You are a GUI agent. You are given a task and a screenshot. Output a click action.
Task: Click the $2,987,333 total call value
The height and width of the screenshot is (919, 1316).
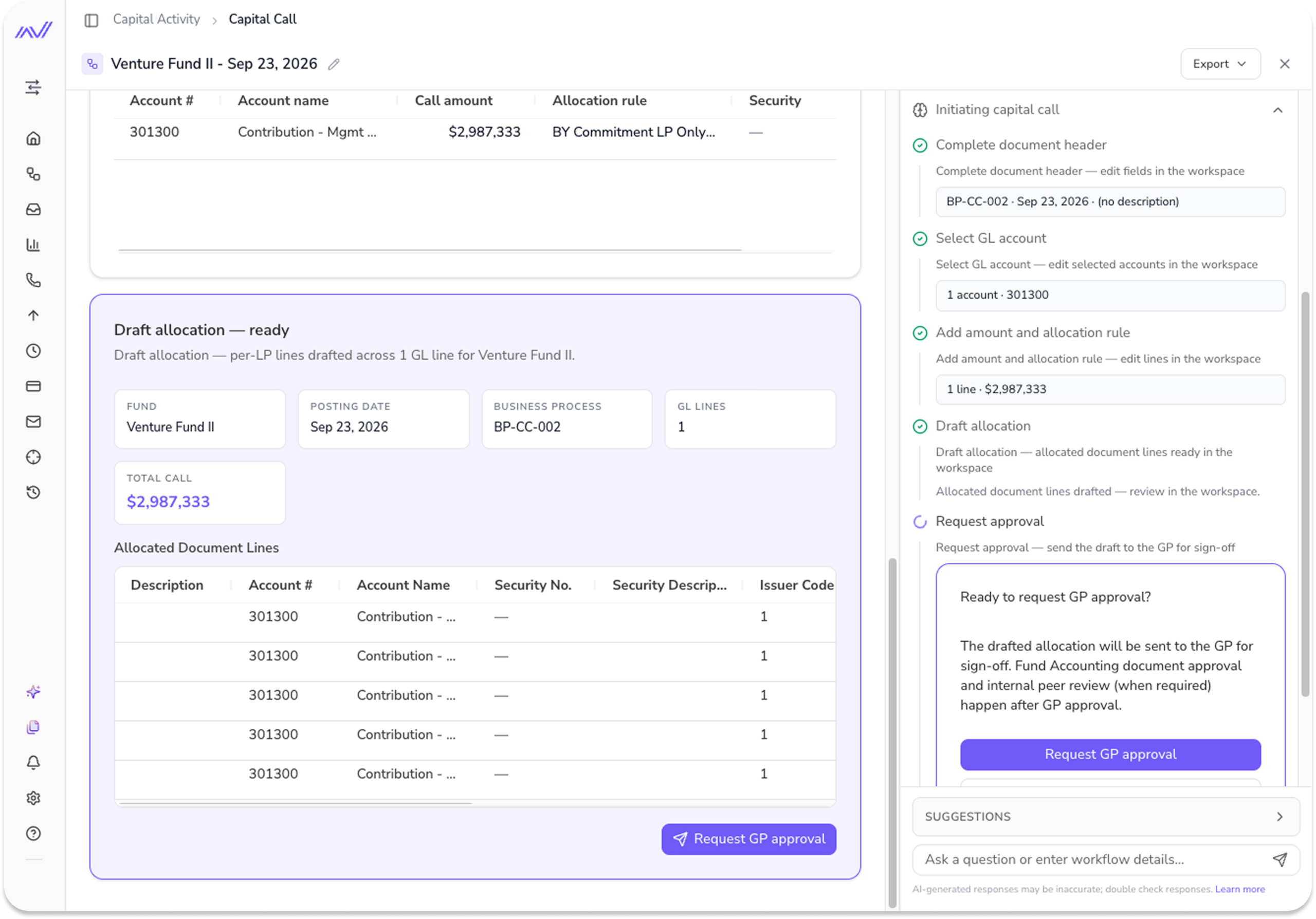(168, 501)
